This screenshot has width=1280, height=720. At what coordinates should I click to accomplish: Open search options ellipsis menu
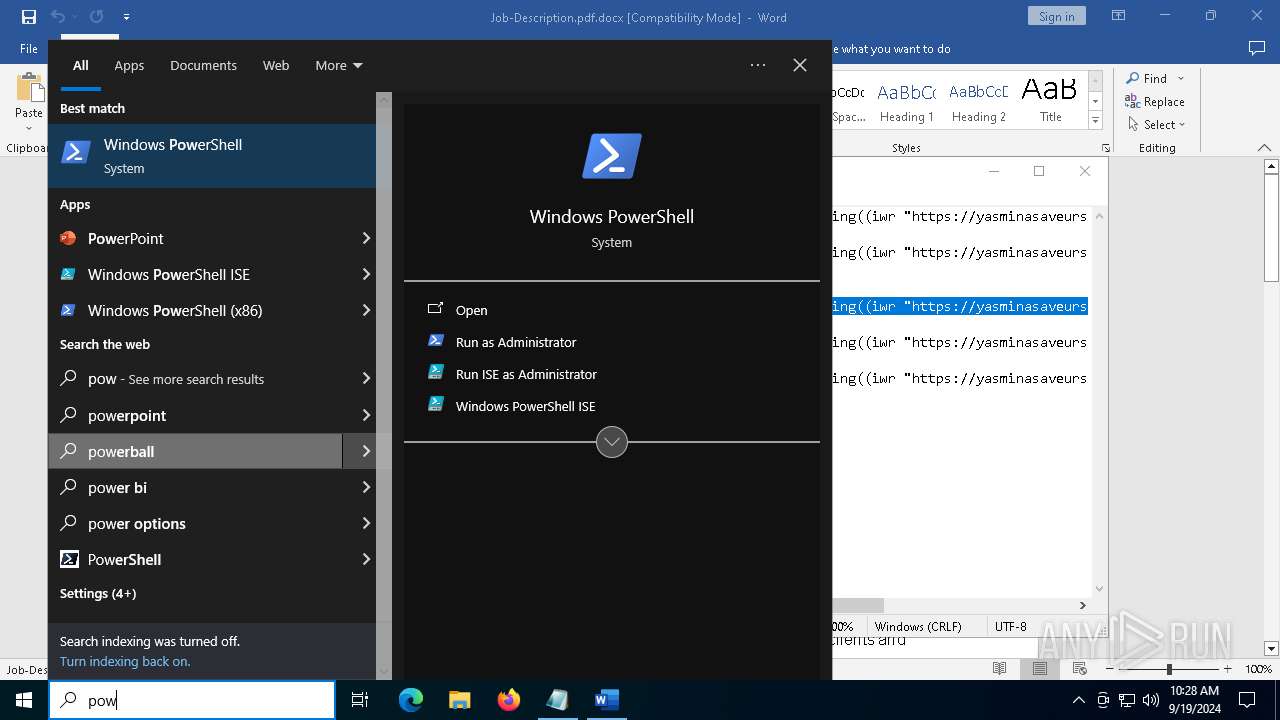coord(758,65)
